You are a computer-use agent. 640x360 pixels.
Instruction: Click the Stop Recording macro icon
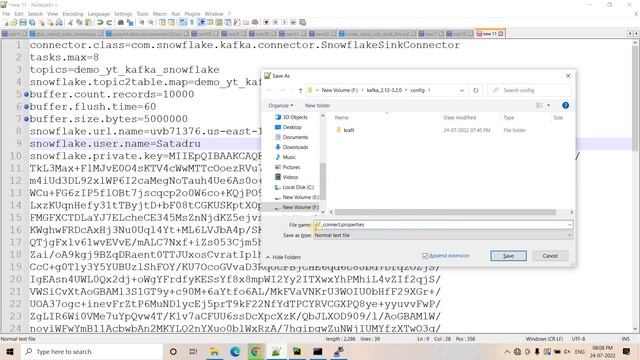275,22
